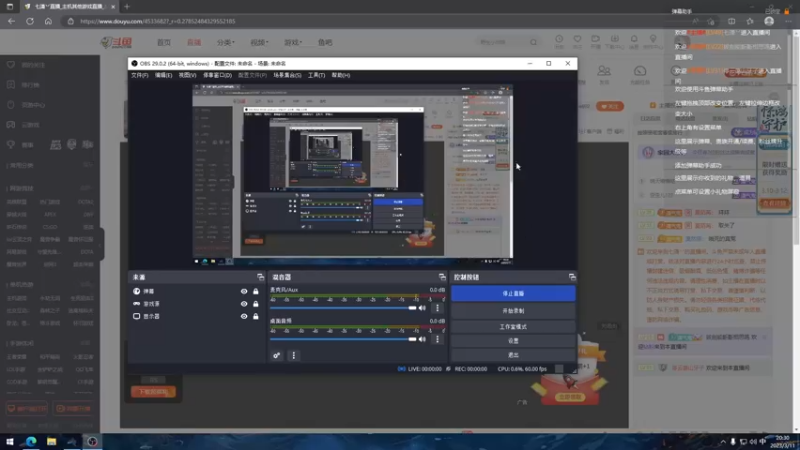
Task: Mute the 桌面音频 audio channel
Action: point(422,339)
